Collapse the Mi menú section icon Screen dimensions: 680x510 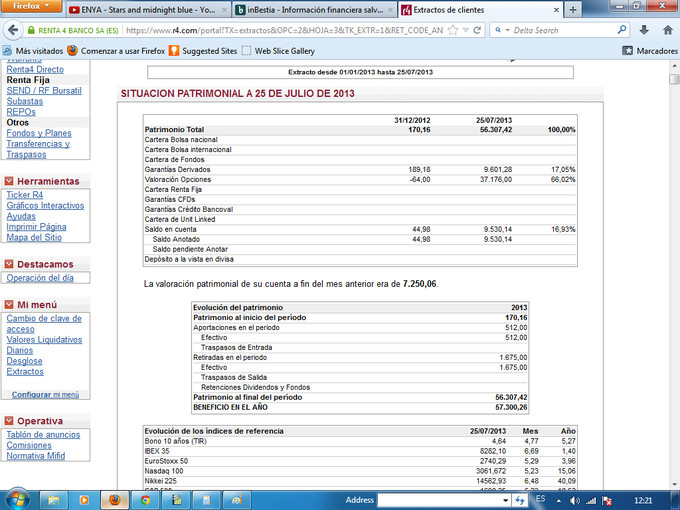point(9,303)
